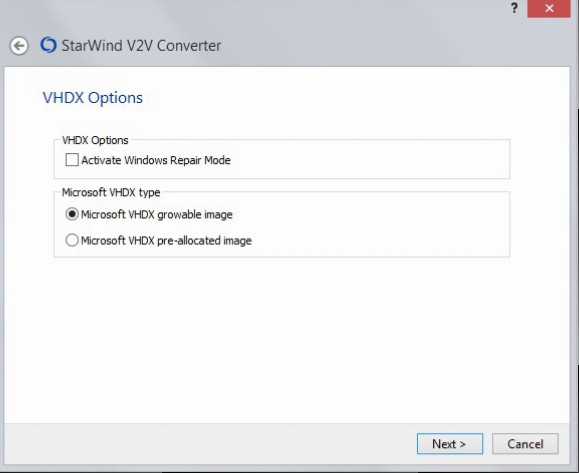Click the VHDX Options page heading
Screen dimensions: 579x473
(93, 98)
